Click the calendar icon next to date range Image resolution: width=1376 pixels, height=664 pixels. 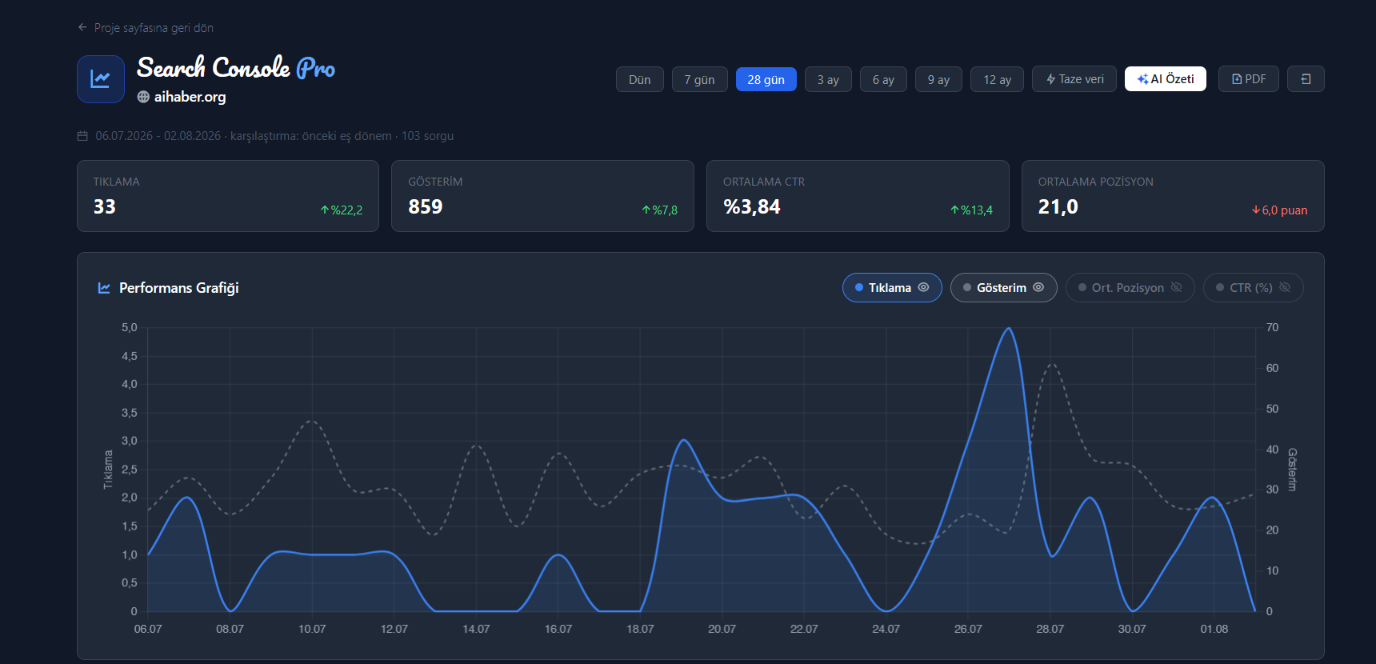click(82, 136)
